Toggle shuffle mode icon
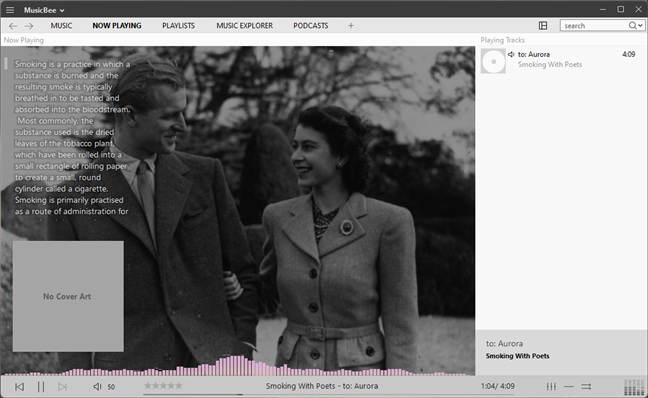648x398 pixels. coord(586,386)
